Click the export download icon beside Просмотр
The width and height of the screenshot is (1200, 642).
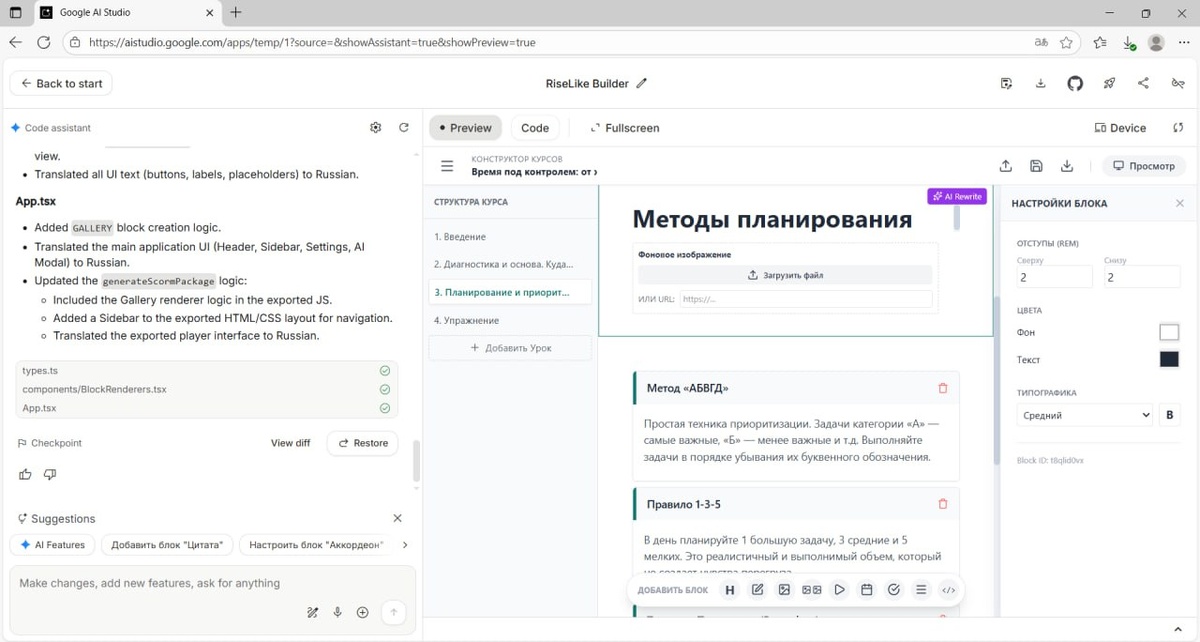(1067, 166)
